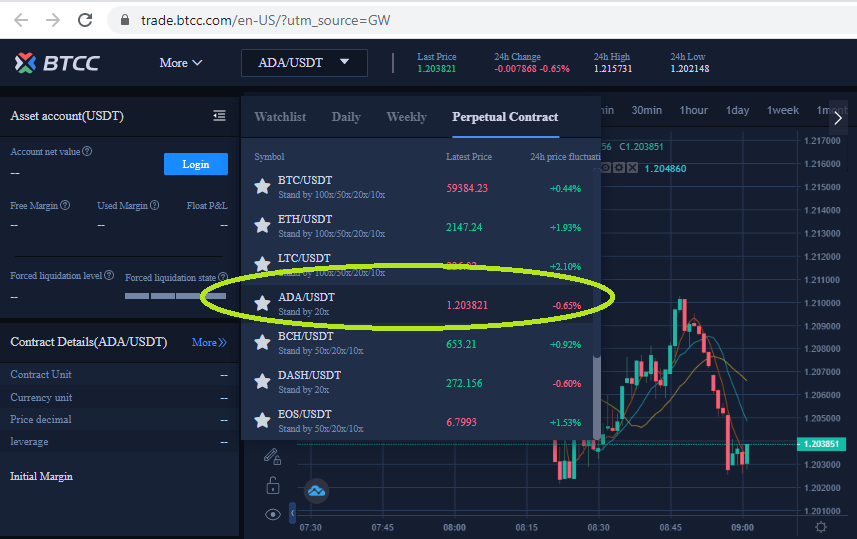
Task: Toggle the DASH/USDT watchlist star
Action: click(262, 381)
